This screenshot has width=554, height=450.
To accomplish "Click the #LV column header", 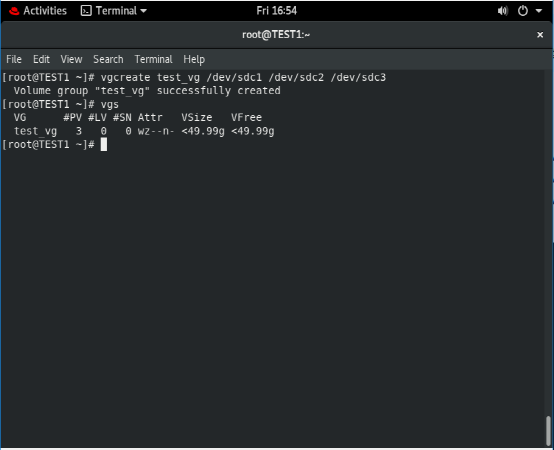I will [97, 118].
